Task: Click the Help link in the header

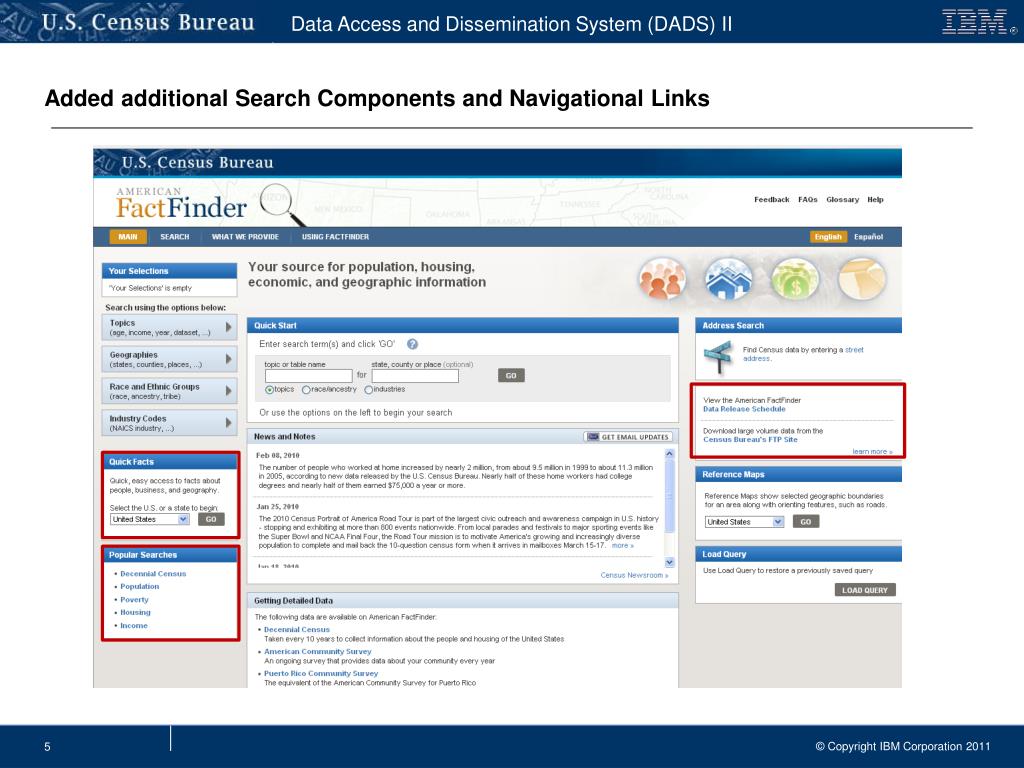Action: [875, 200]
